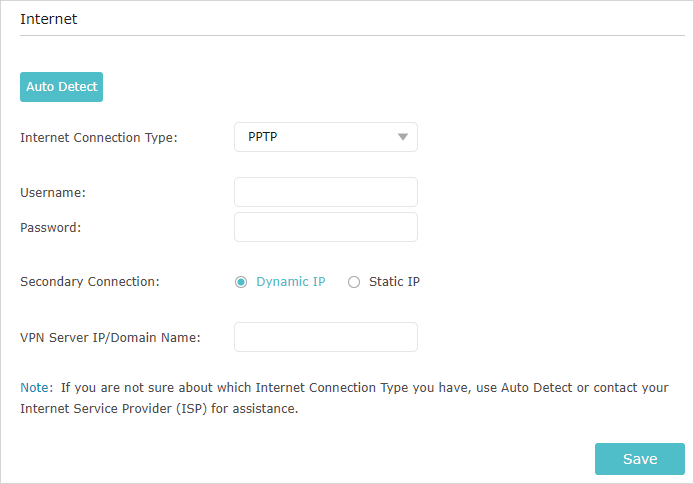Focus the VPN Server IP/Domain Name field
Image resolution: width=694 pixels, height=484 pixels.
click(326, 337)
